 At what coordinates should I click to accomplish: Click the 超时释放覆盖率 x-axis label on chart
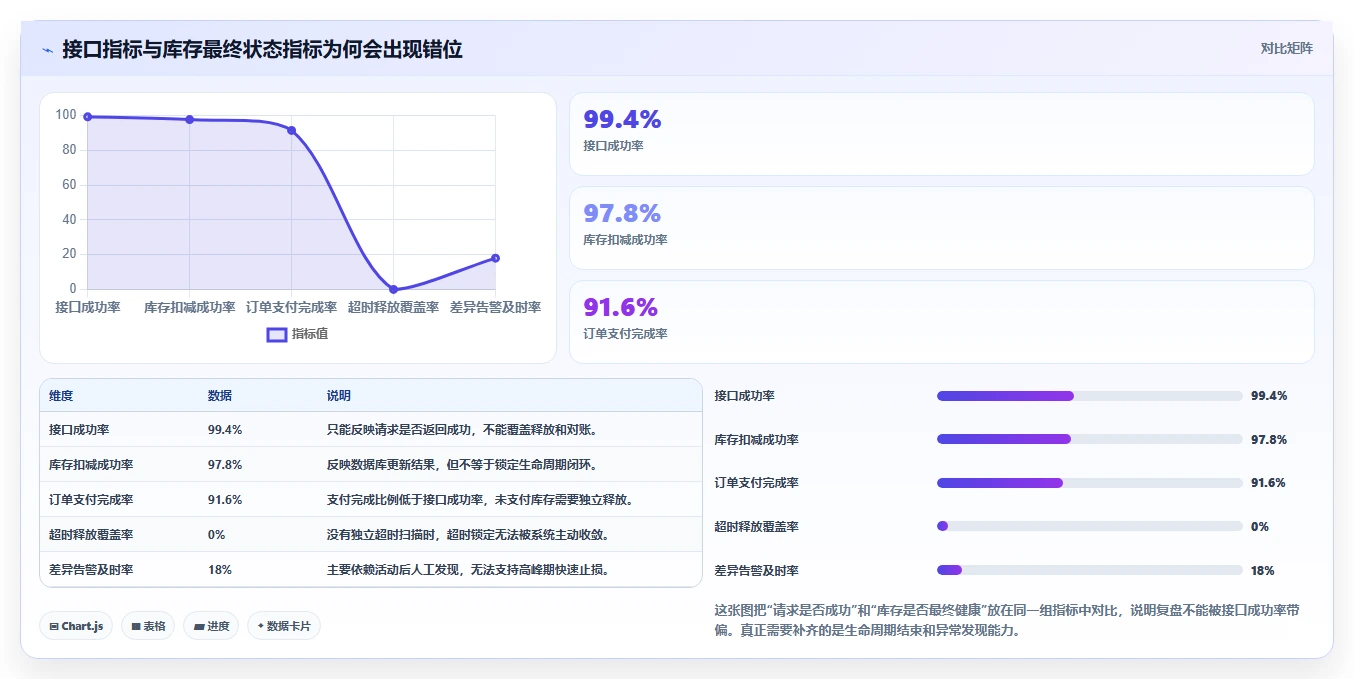[x=393, y=307]
